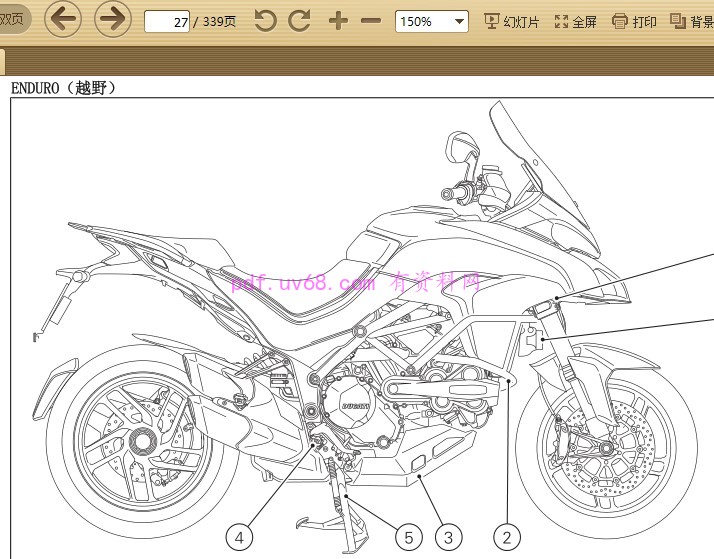This screenshot has width=714, height=559.
Task: Open the 150% zoom level dropdown
Action: (431, 21)
